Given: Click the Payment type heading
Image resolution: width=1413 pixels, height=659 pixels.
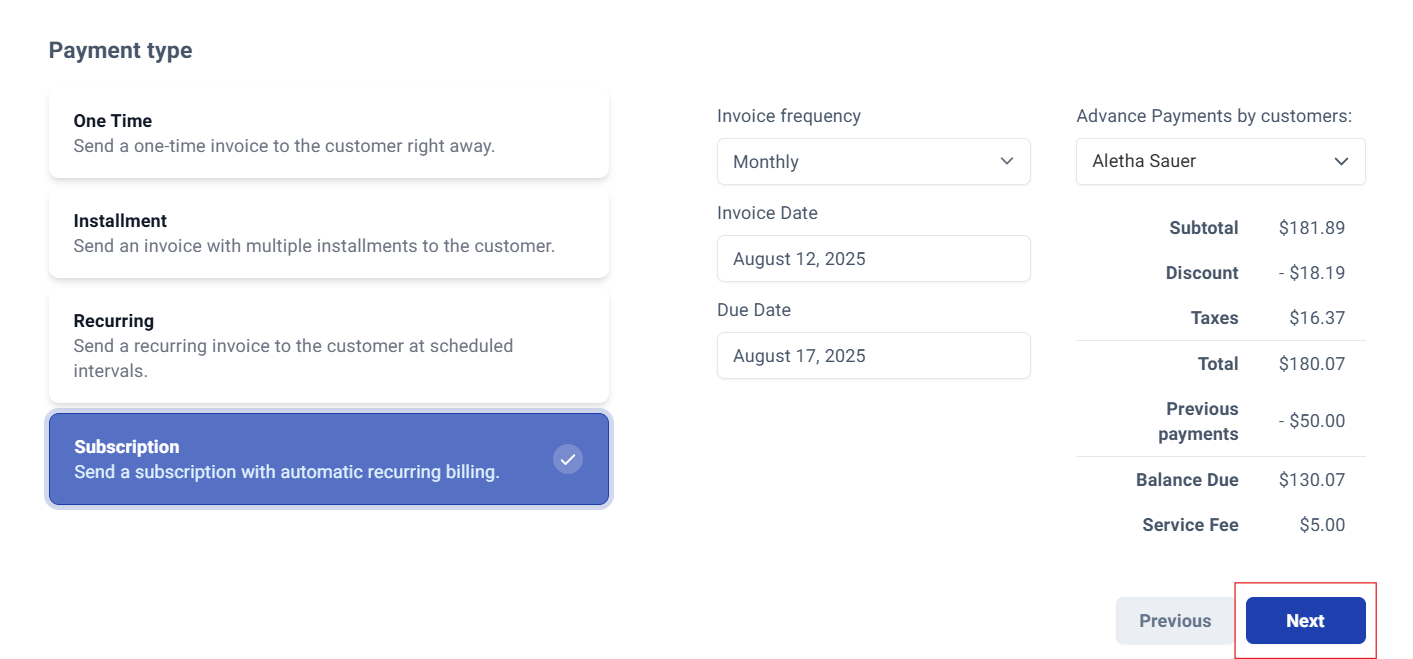Looking at the screenshot, I should pos(121,50).
